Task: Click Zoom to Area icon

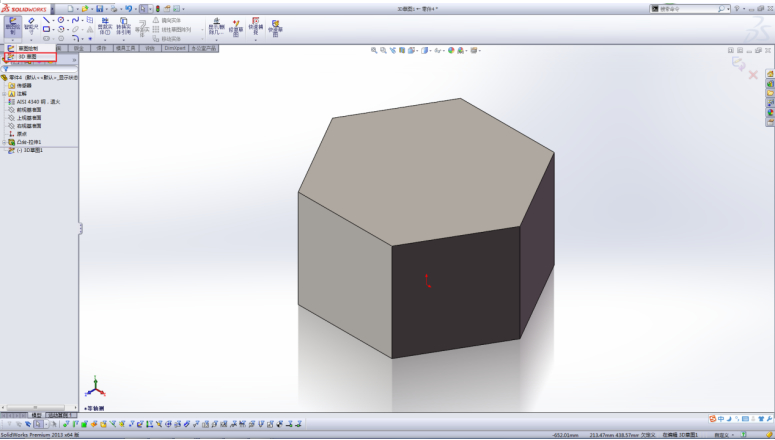Action: [384, 50]
